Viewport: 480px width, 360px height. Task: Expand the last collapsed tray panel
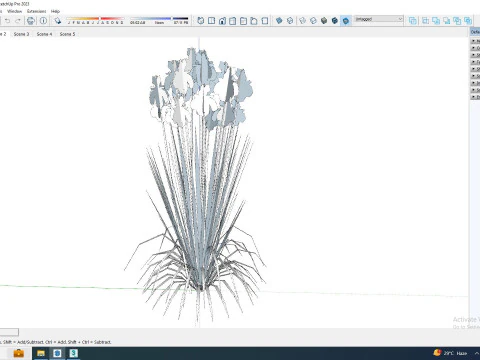(473, 97)
